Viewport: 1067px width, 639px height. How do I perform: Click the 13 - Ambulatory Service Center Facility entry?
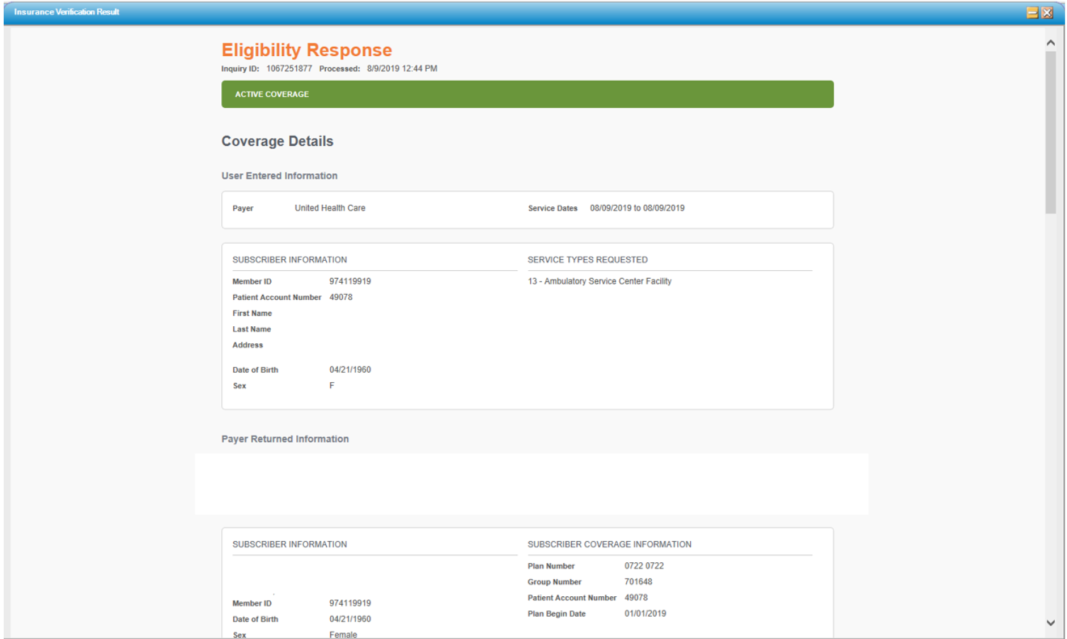[x=600, y=282]
